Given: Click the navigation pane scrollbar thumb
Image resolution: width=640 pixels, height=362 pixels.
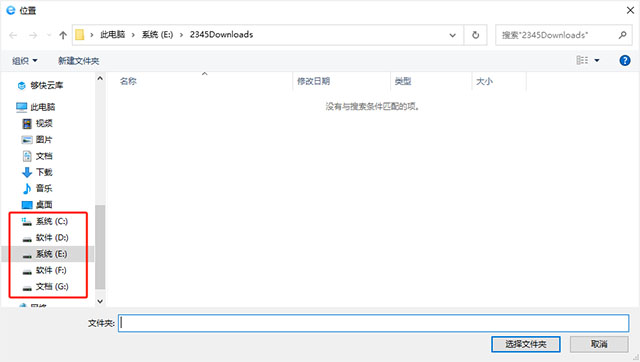Looking at the screenshot, I should [100, 247].
